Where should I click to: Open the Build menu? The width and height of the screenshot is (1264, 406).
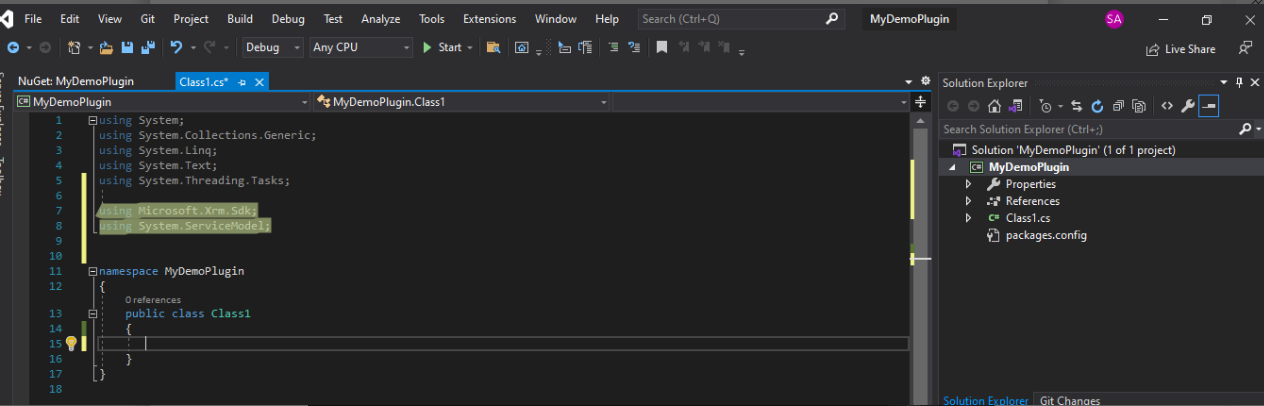tap(240, 19)
